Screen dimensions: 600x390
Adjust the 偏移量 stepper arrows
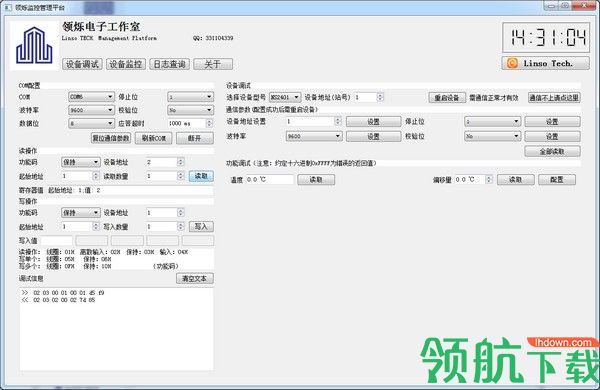[x=489, y=179]
